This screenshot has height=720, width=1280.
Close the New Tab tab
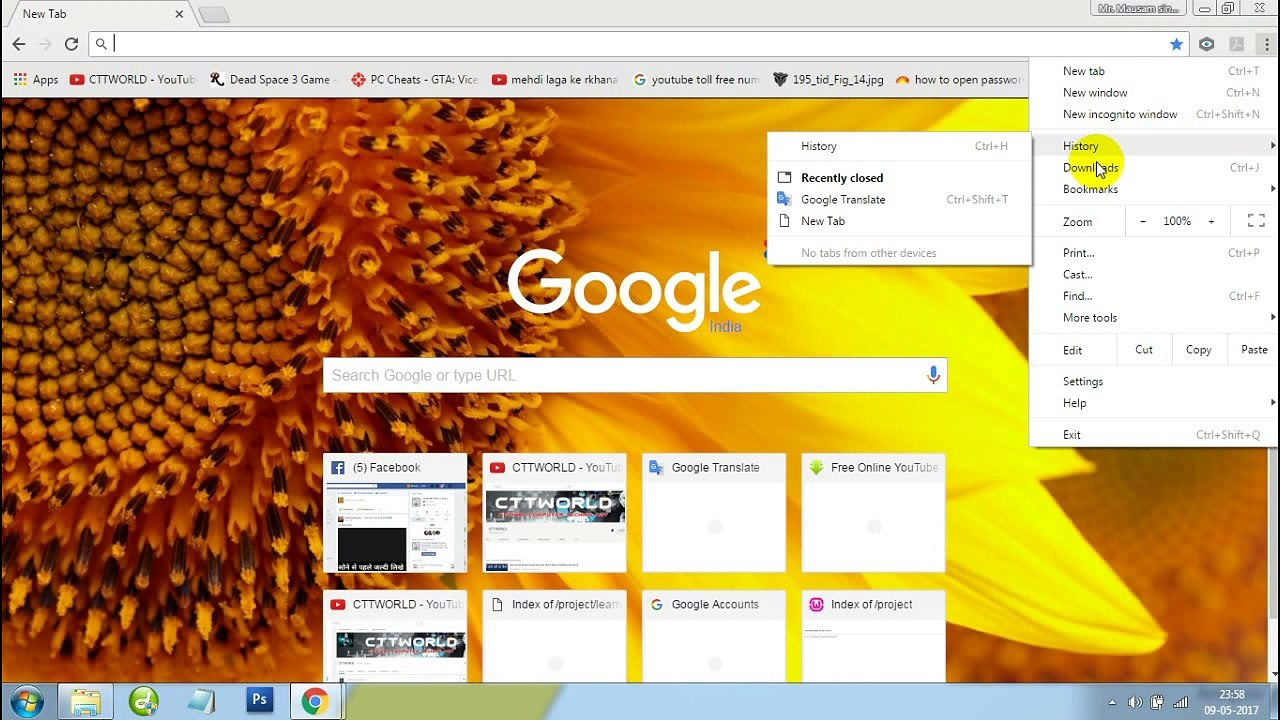click(180, 14)
